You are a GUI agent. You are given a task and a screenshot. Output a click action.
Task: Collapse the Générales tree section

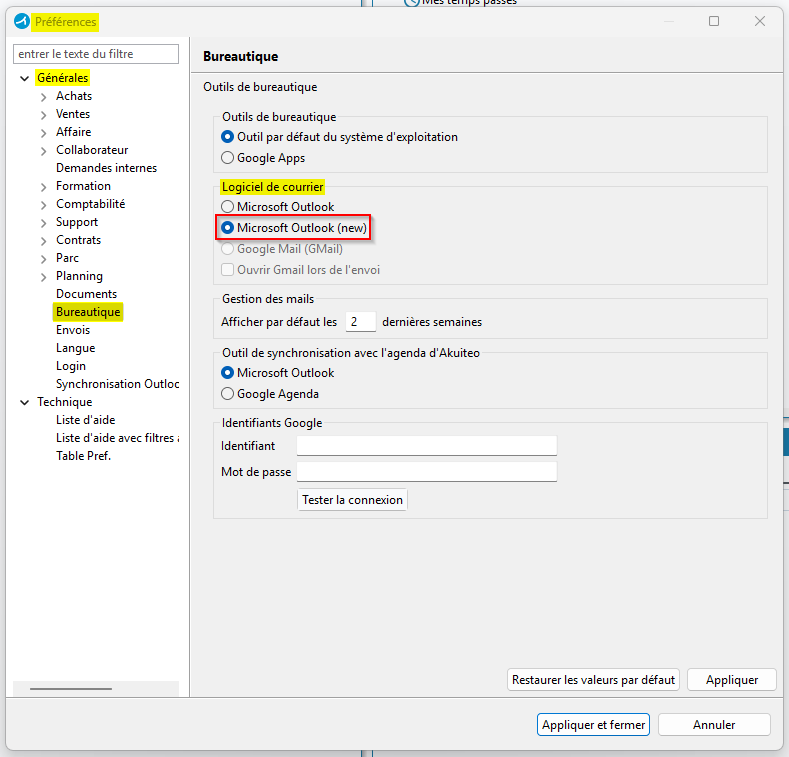click(25, 78)
